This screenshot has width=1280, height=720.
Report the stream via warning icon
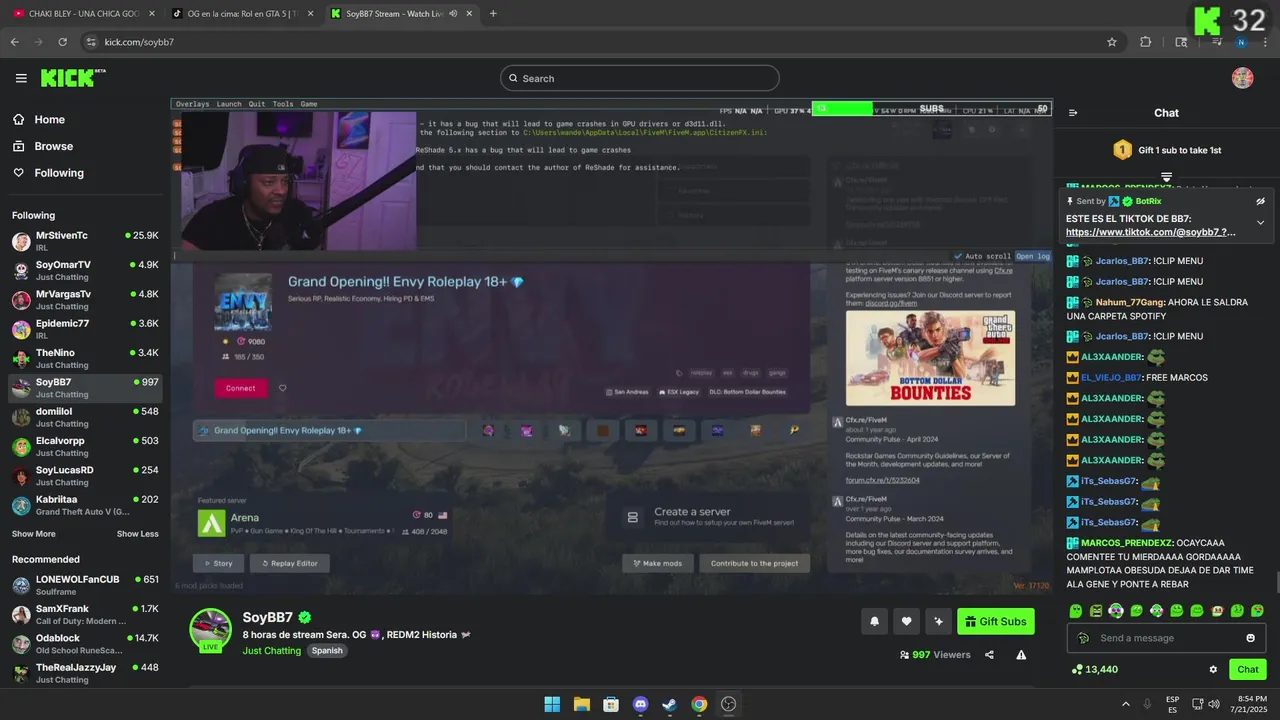(x=1021, y=655)
